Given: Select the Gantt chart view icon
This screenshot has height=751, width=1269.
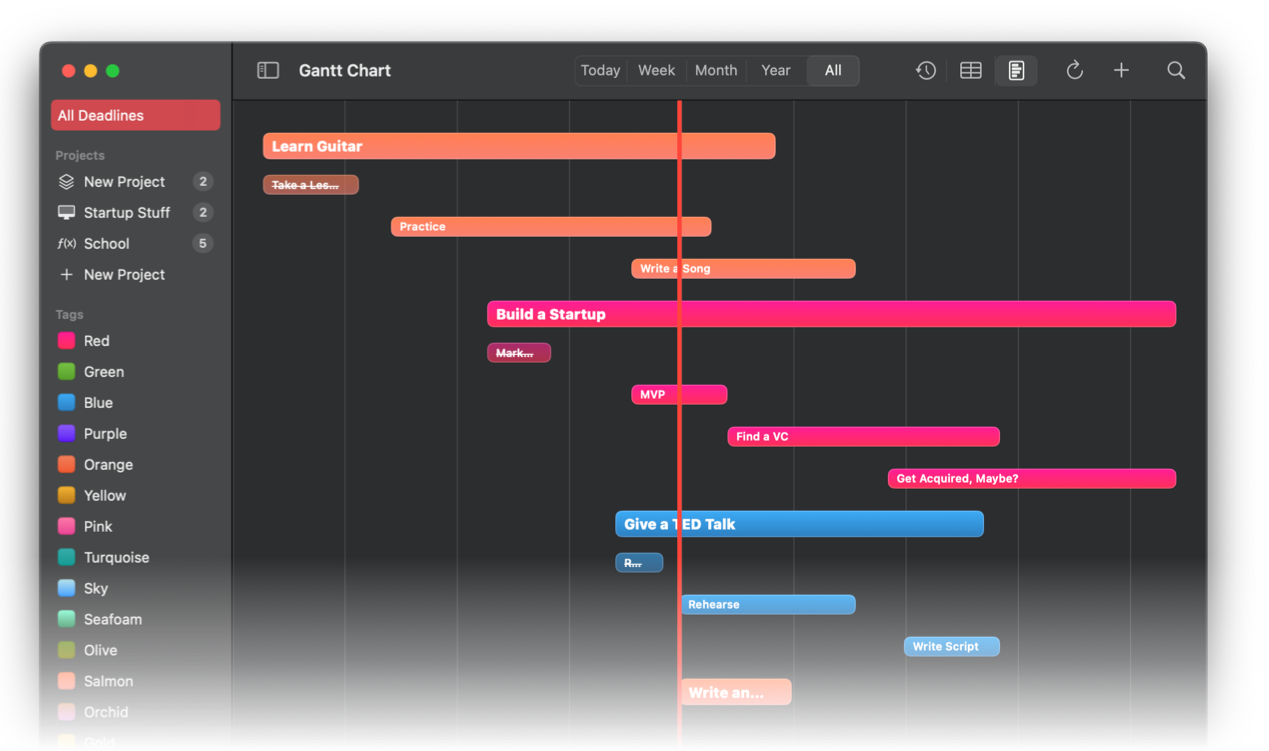Looking at the screenshot, I should coord(1016,70).
